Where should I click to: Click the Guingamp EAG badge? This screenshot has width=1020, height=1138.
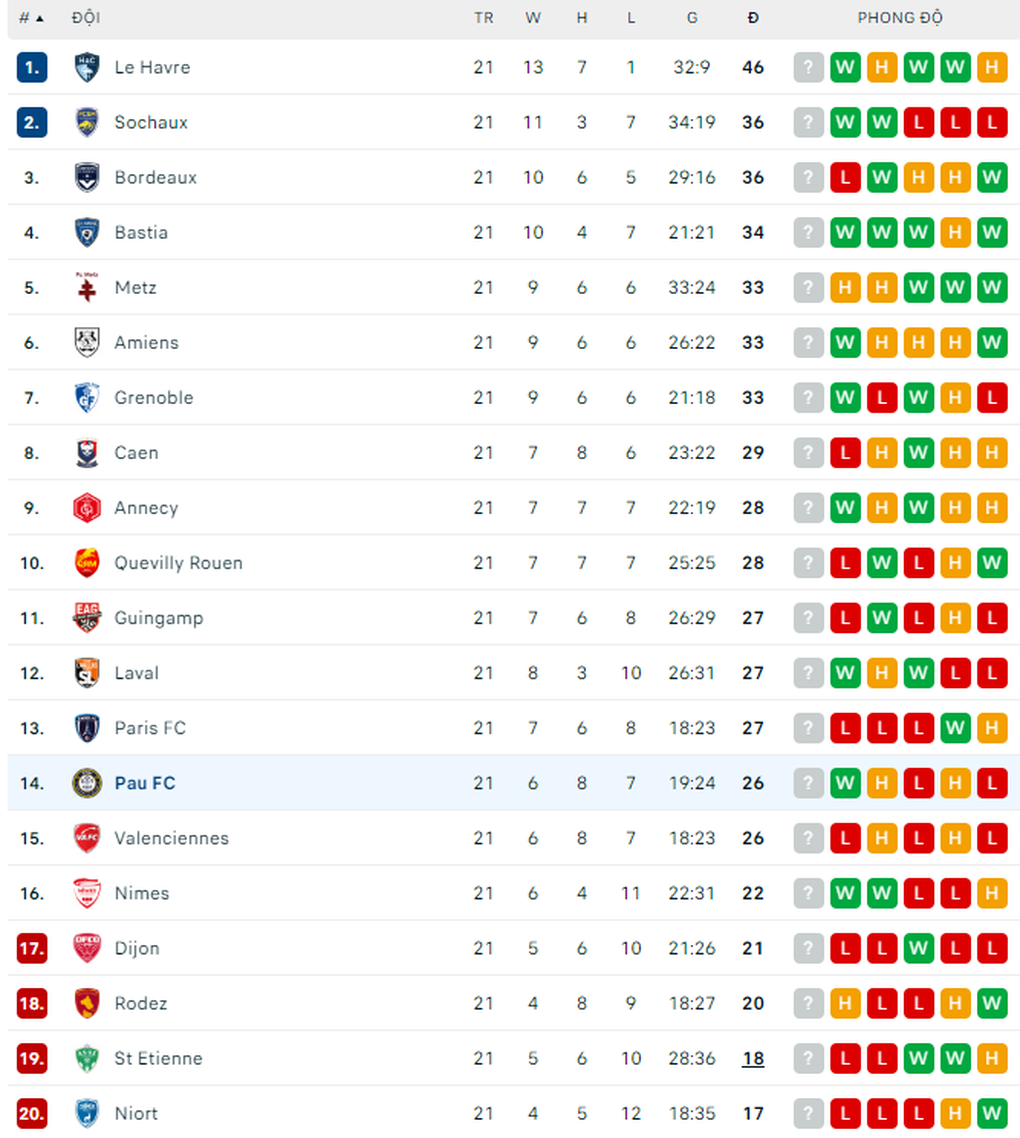pyautogui.click(x=86, y=618)
